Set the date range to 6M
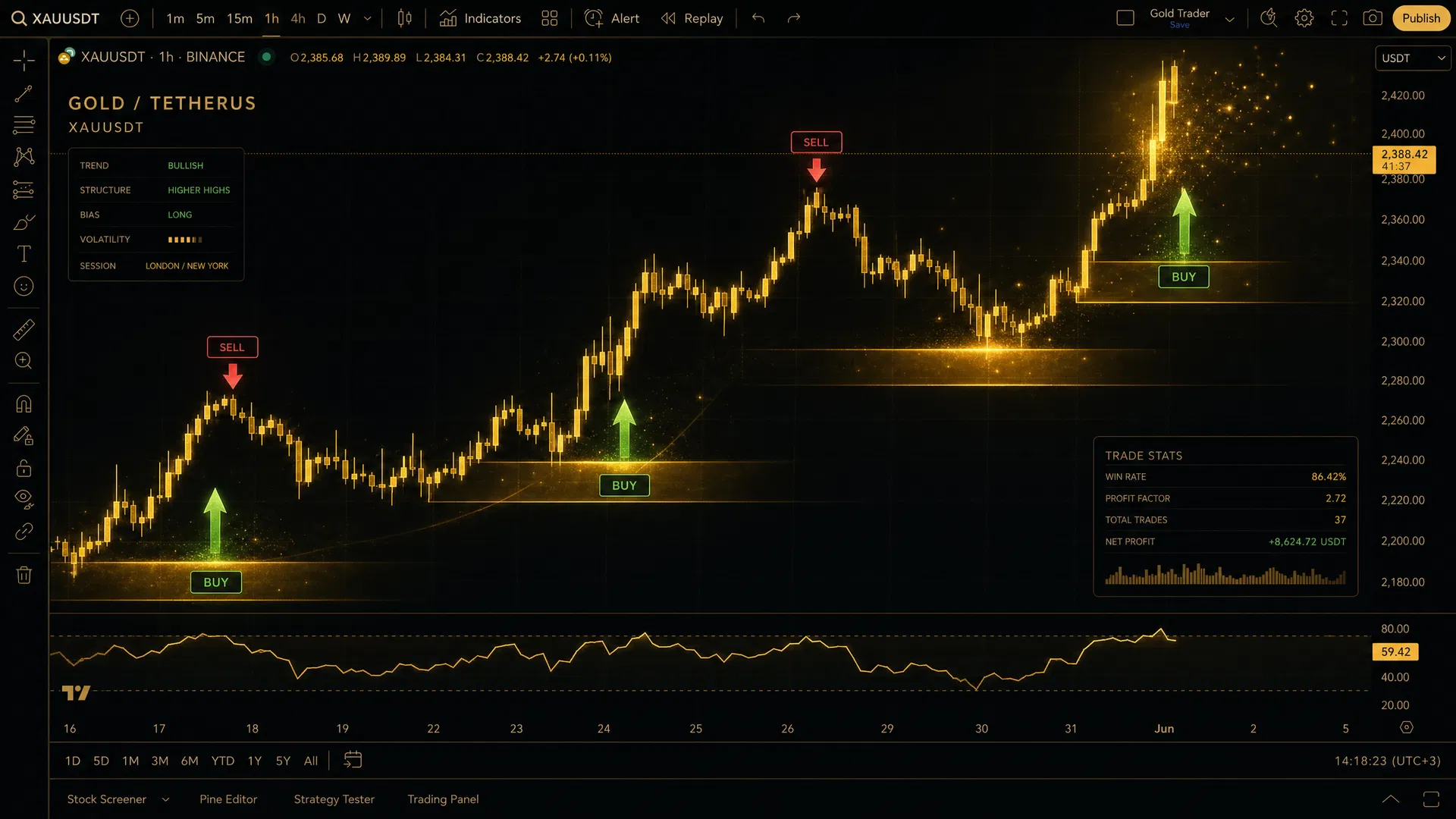Image resolution: width=1456 pixels, height=819 pixels. (190, 761)
